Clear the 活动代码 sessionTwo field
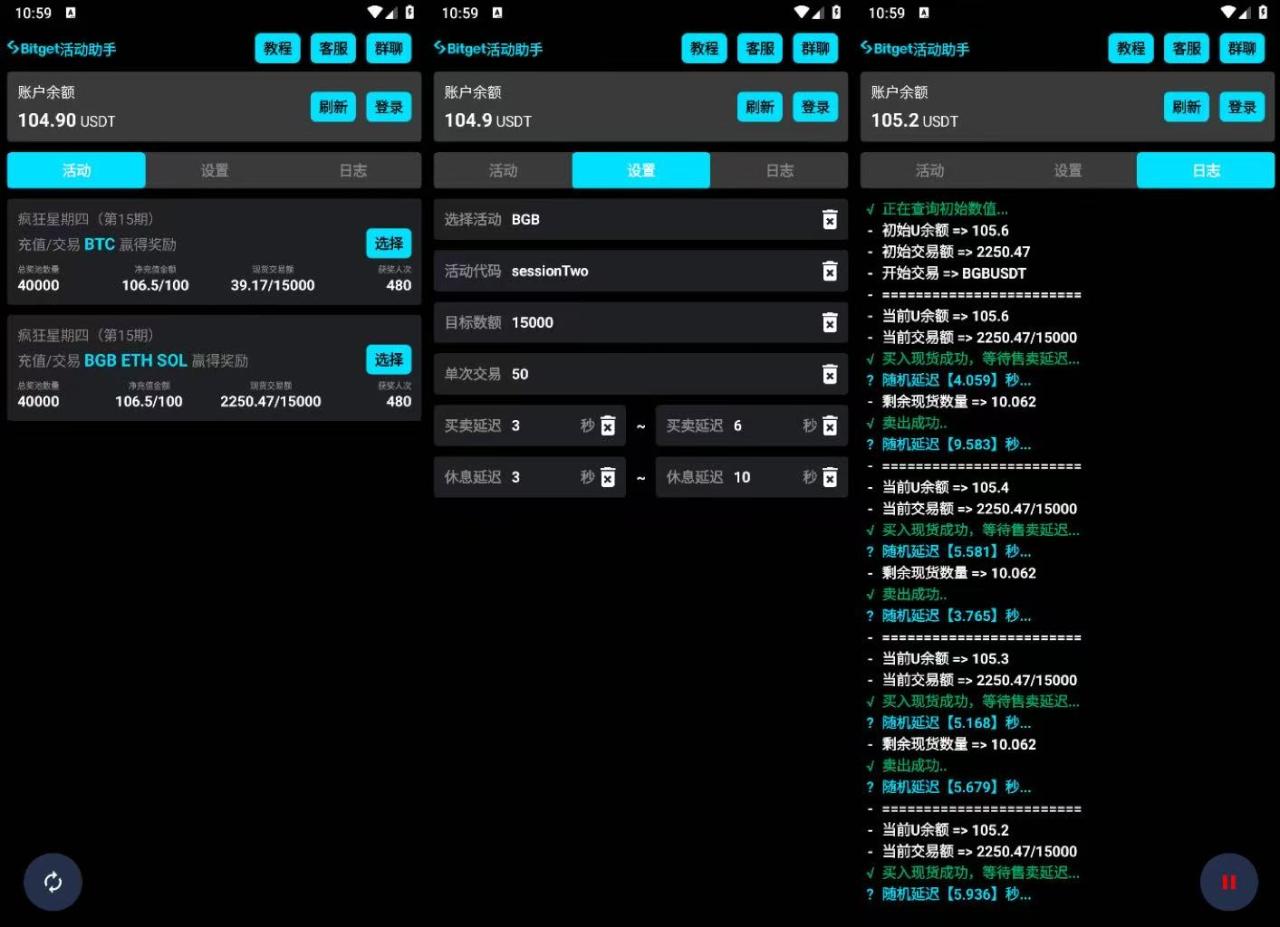This screenshot has height=927, width=1280. coord(829,271)
